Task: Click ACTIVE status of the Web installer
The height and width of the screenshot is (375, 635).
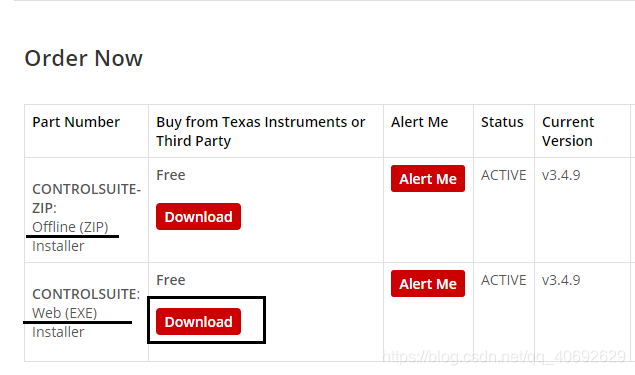Action: (x=503, y=280)
